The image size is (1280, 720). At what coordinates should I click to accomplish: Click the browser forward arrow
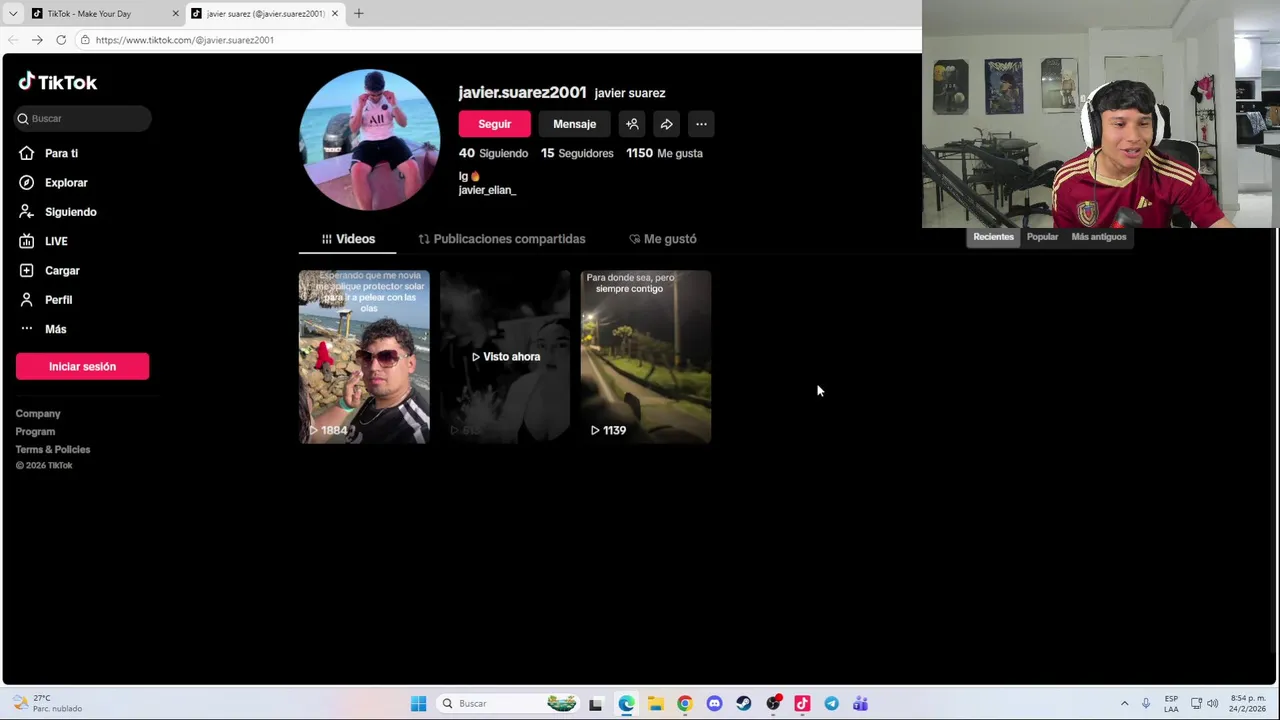click(37, 40)
